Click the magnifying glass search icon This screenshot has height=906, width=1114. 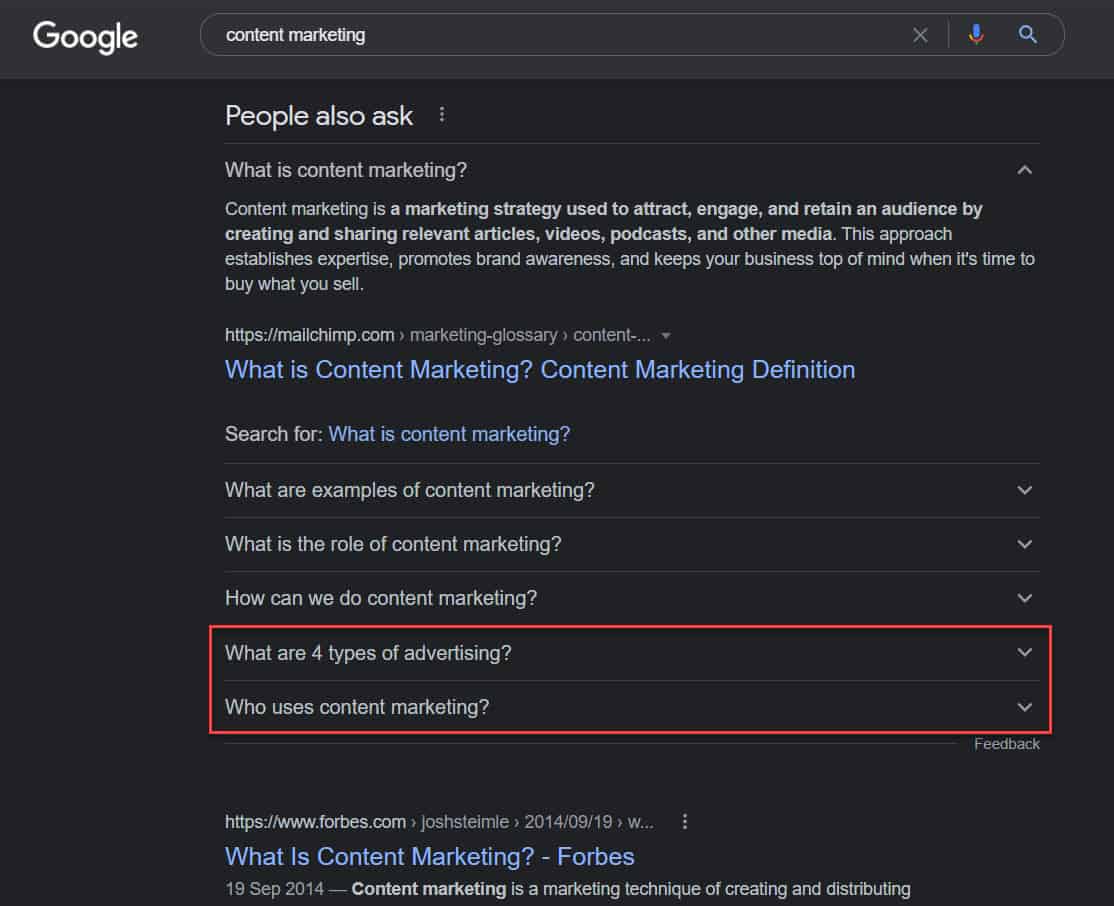click(1027, 34)
